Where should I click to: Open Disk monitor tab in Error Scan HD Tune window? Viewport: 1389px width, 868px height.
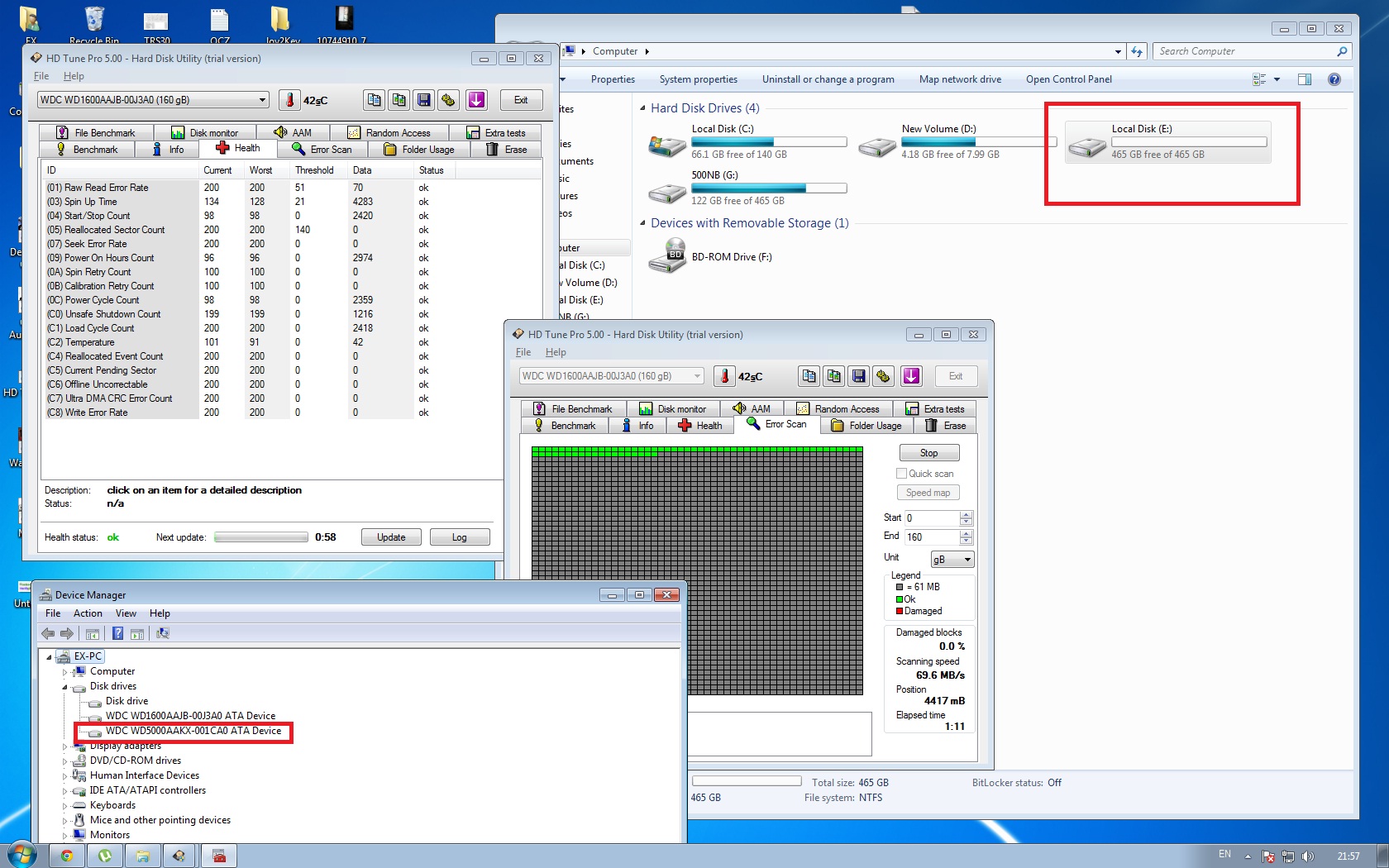click(673, 409)
